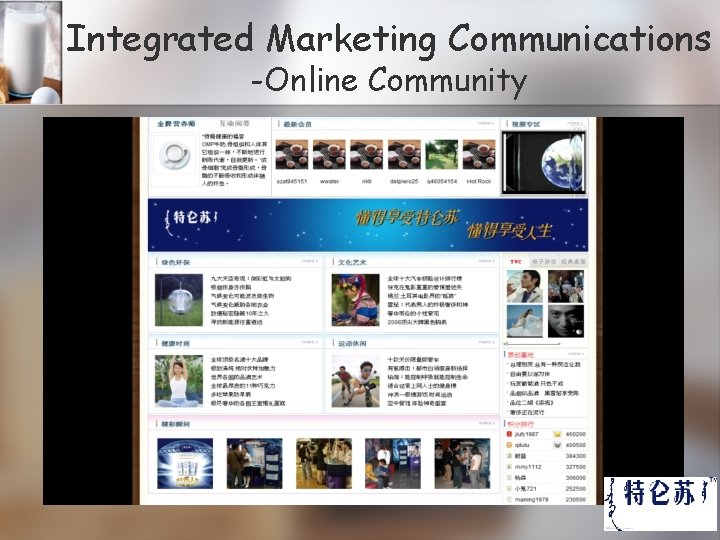Open ranked user july1987 profile

[x=526, y=434]
